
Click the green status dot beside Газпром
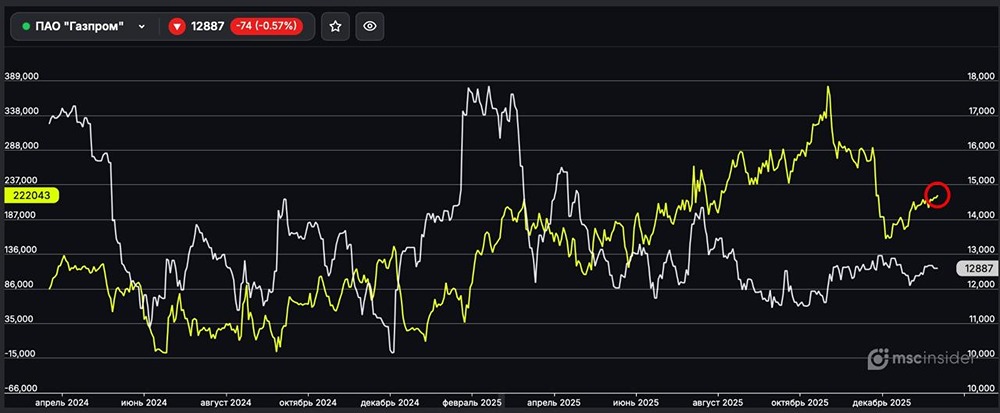26,27
